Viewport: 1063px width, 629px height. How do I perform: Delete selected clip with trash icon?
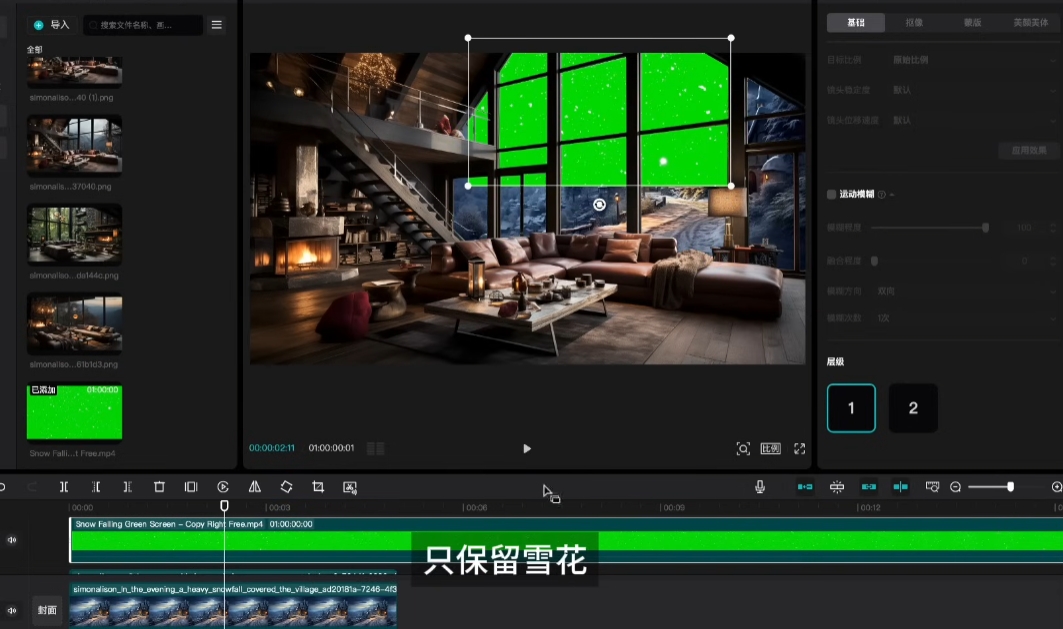pyautogui.click(x=159, y=487)
